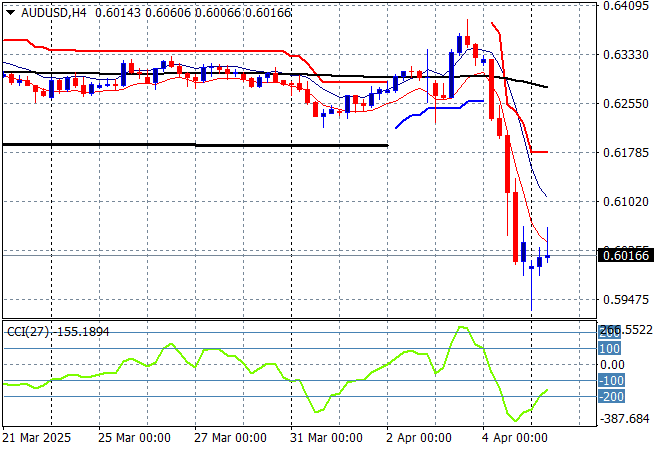Viewport: 660px width, 450px height.
Task: Open the chart menu triangle beside AUDUSD
Action: pyautogui.click(x=11, y=13)
